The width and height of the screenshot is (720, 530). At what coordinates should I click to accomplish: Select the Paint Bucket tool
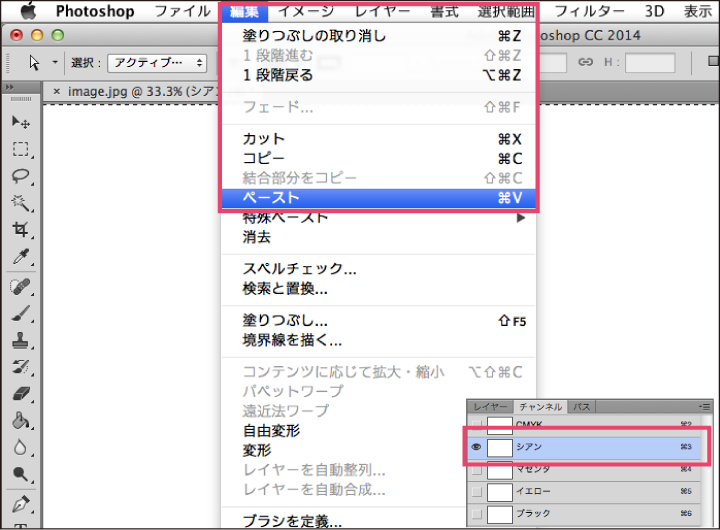click(21, 420)
